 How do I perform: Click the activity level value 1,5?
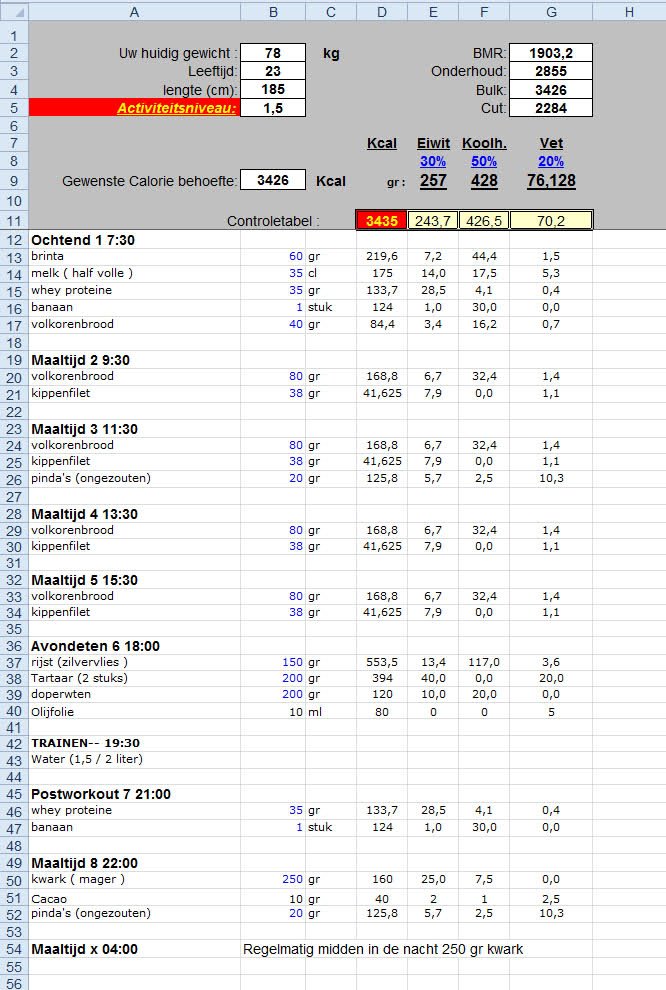(273, 108)
